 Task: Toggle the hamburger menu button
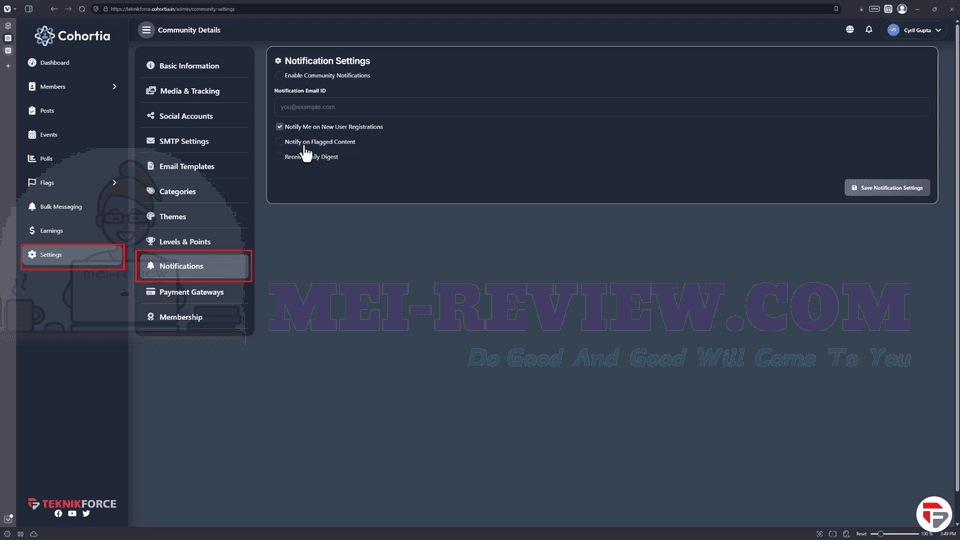[x=146, y=29]
